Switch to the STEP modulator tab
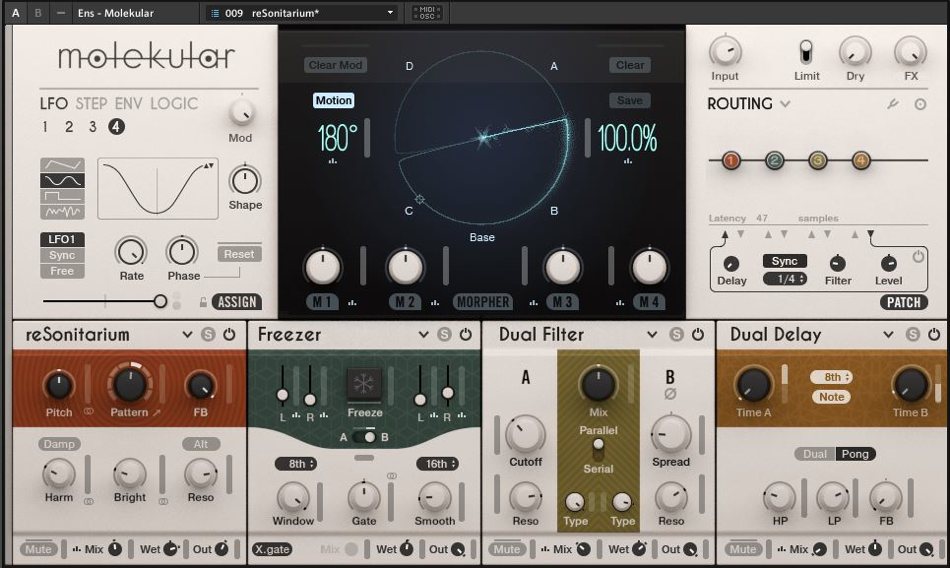 (91, 103)
